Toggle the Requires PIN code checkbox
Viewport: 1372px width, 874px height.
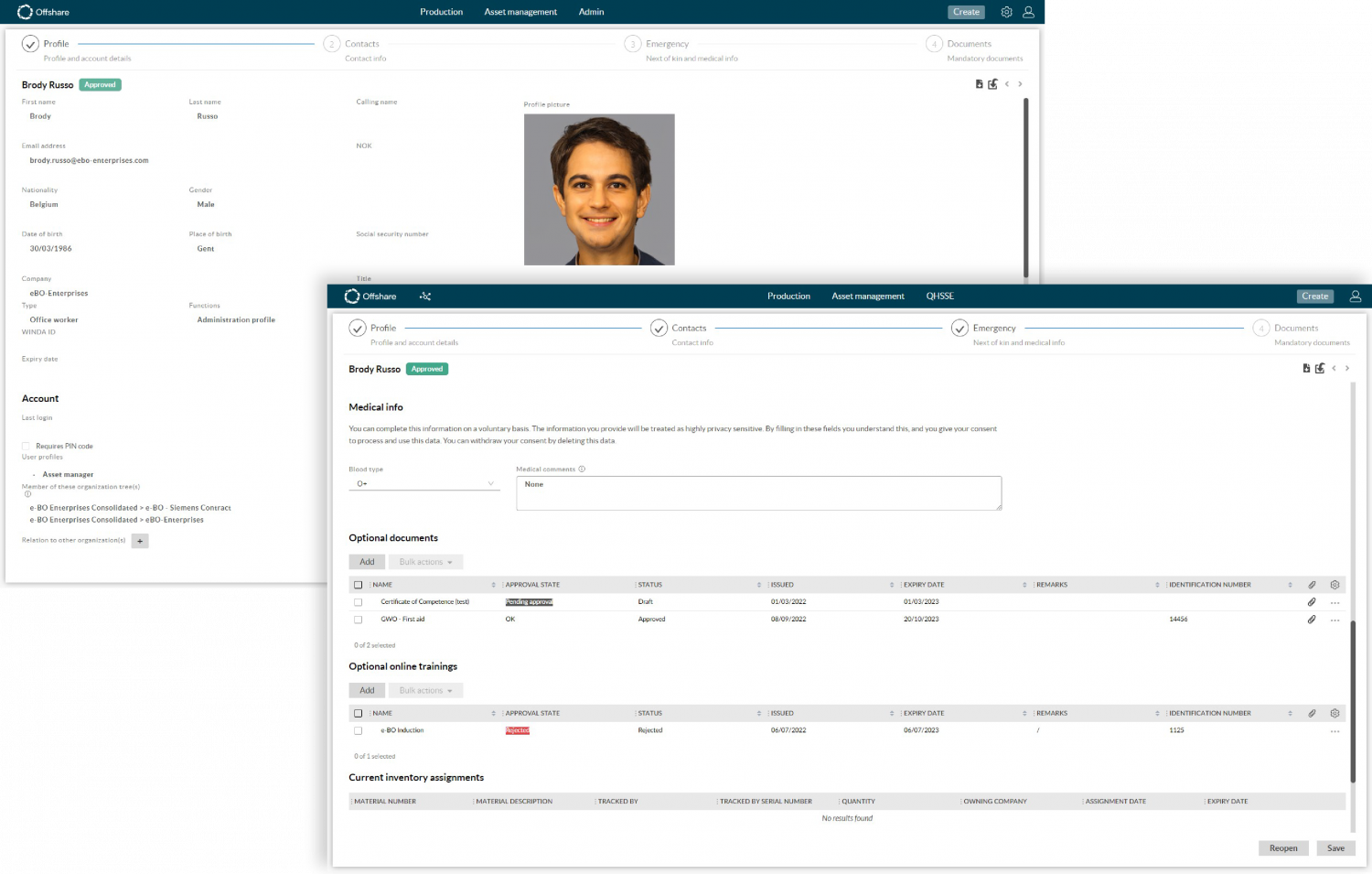pyautogui.click(x=25, y=446)
